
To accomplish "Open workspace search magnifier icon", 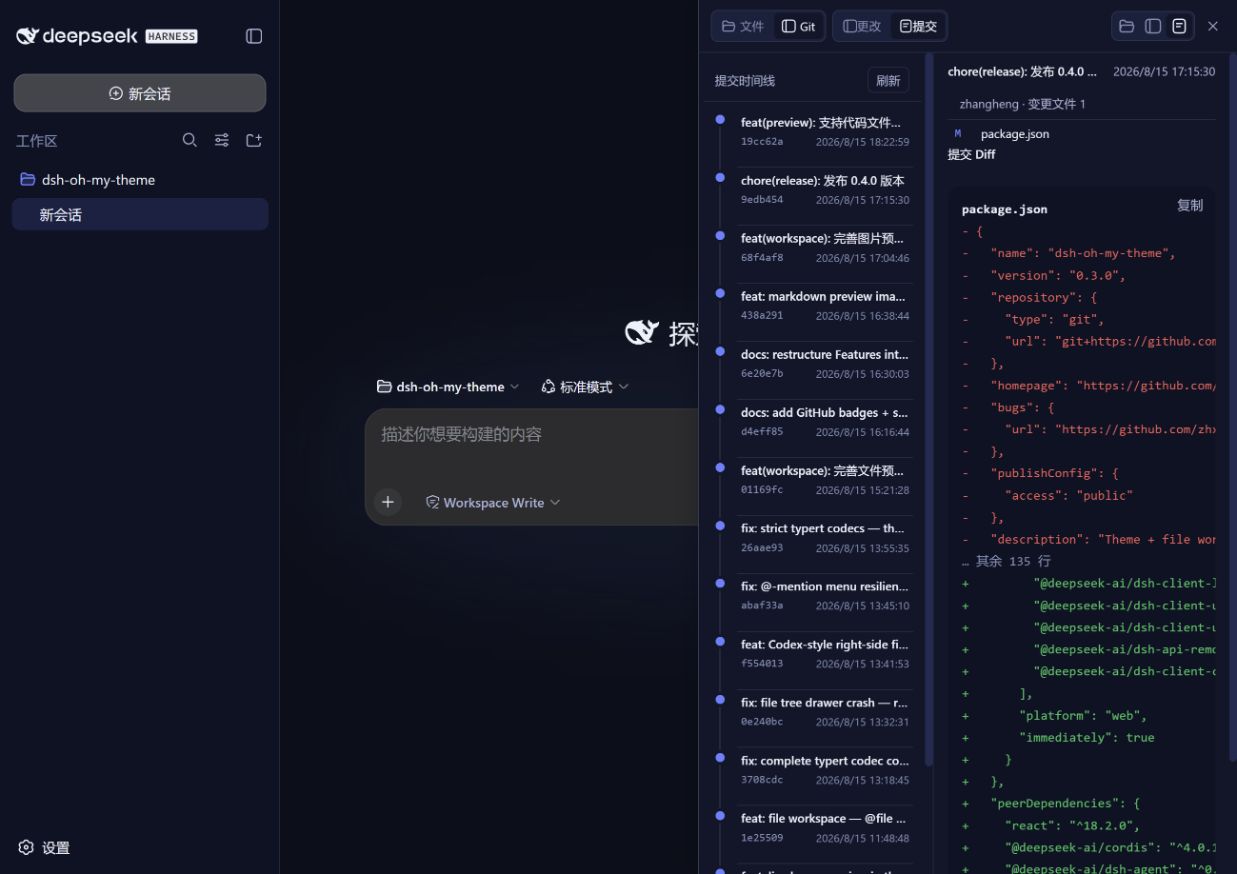I will [x=189, y=140].
